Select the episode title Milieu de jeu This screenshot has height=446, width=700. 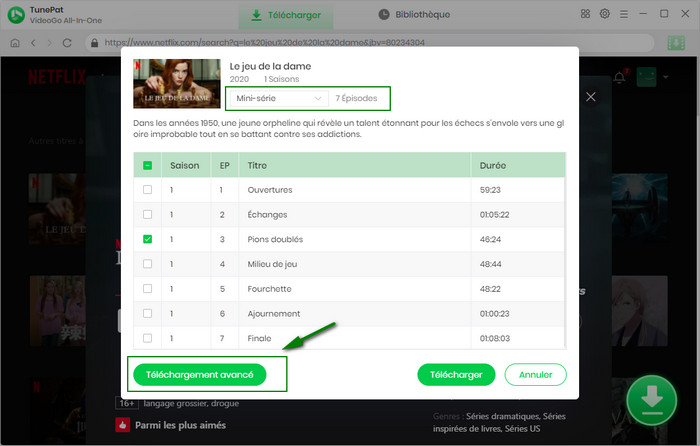point(272,264)
